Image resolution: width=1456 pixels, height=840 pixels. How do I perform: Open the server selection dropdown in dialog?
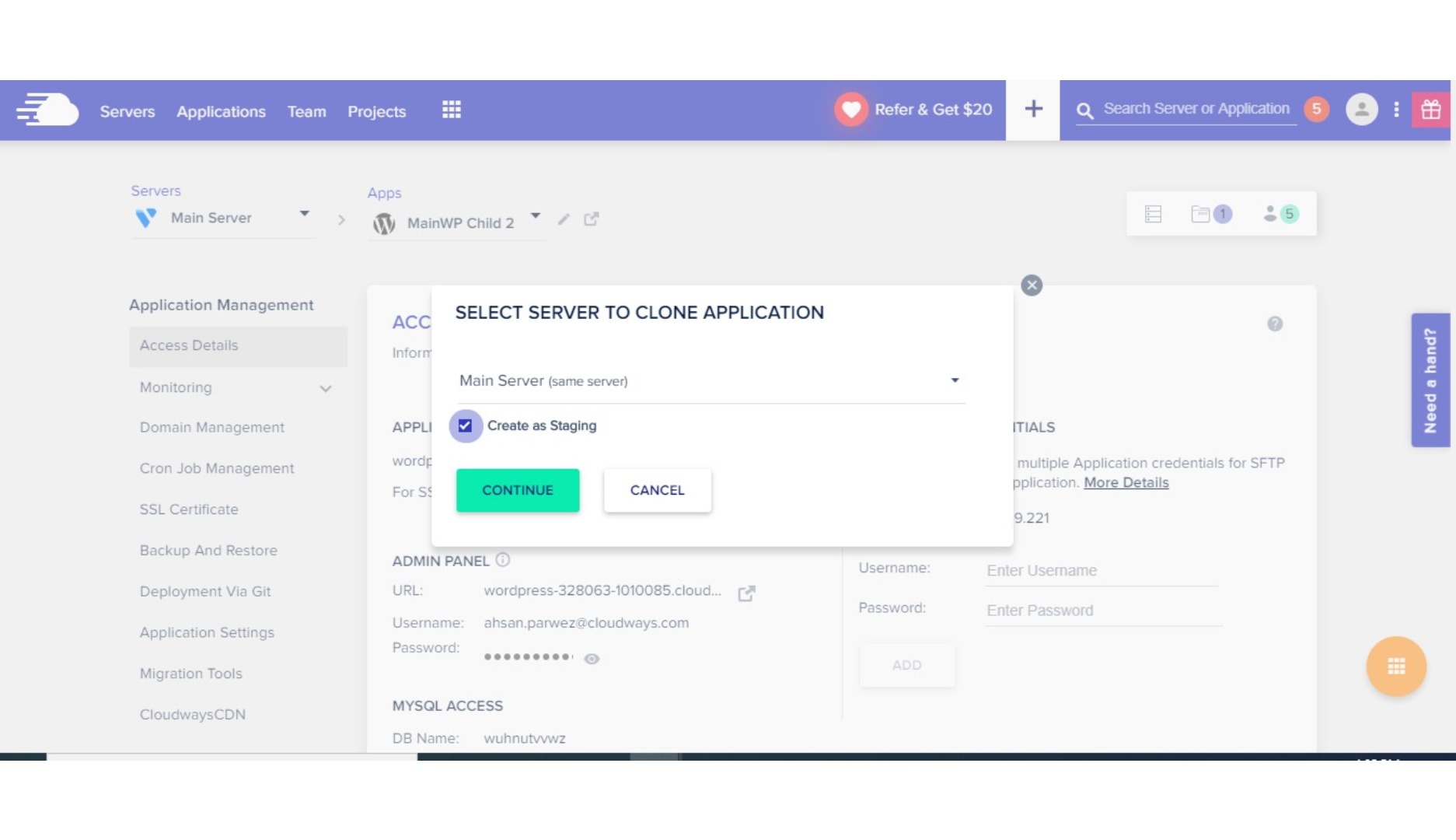pyautogui.click(x=711, y=380)
